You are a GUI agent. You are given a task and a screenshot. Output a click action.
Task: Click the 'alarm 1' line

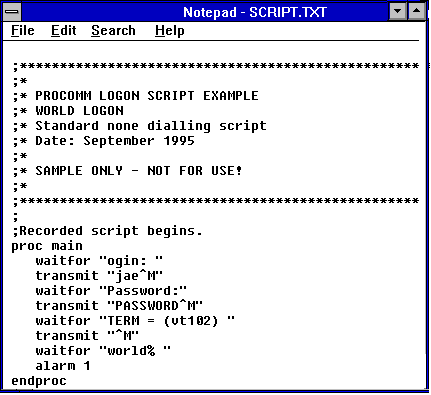(x=63, y=366)
